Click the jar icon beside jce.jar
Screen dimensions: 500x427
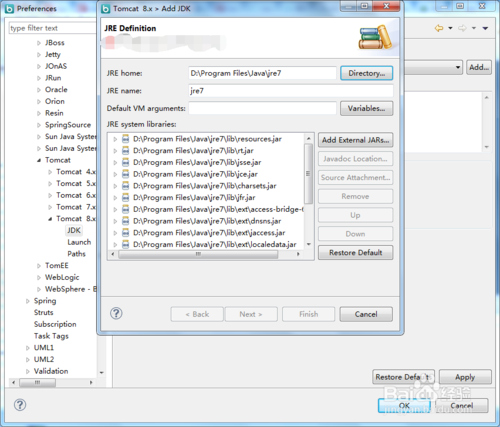click(125, 174)
